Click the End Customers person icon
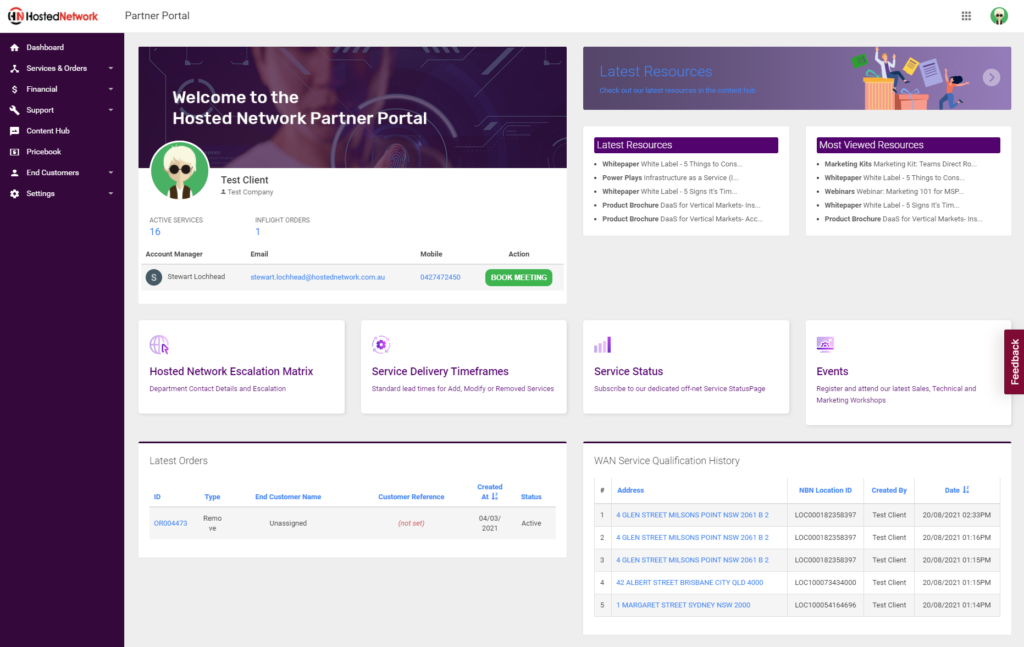This screenshot has height=647, width=1024. point(14,173)
